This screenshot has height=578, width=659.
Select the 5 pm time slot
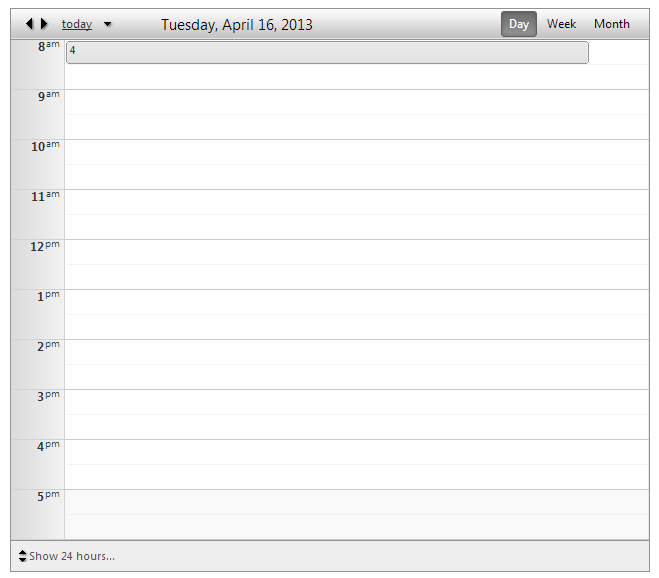(356, 502)
